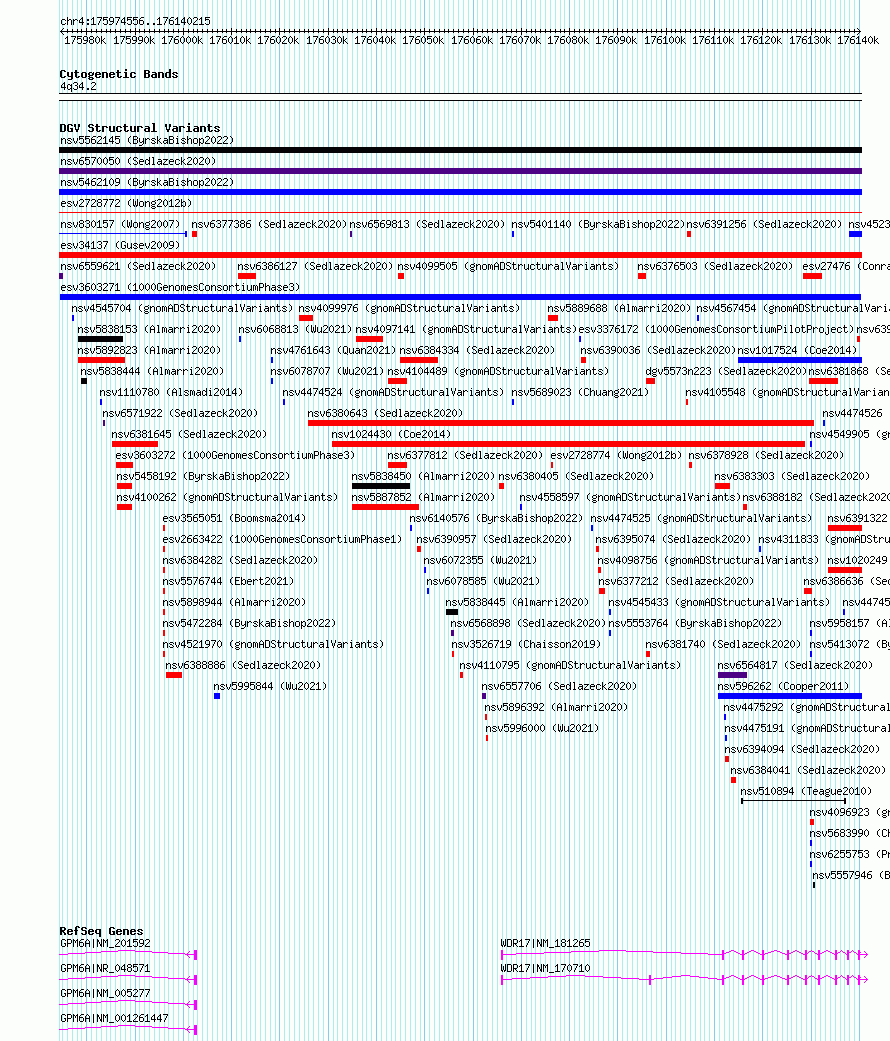This screenshot has width=890, height=1041.
Task: Click the black bar under nsv5838450
Action: click(381, 486)
